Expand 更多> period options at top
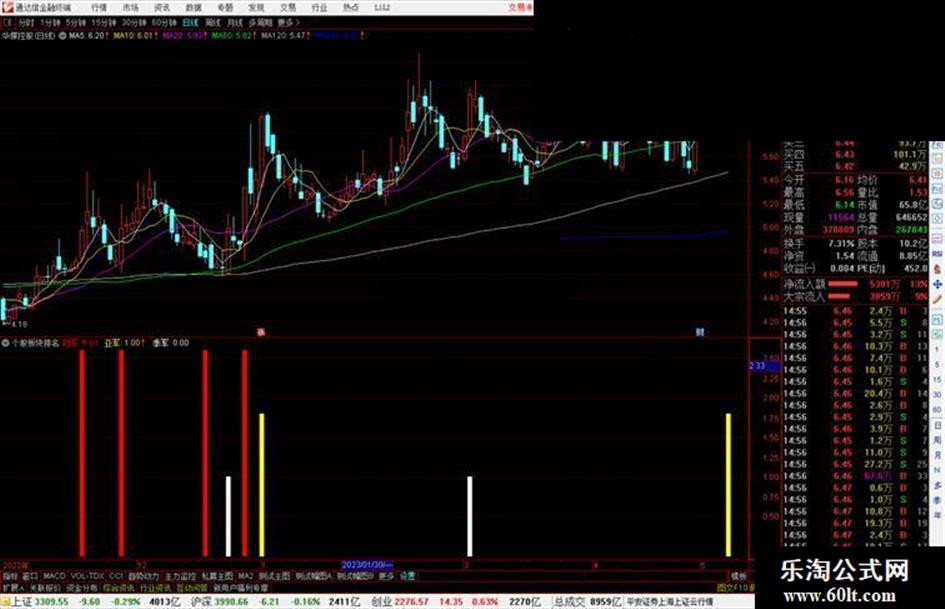This screenshot has width=945, height=609. (x=288, y=22)
